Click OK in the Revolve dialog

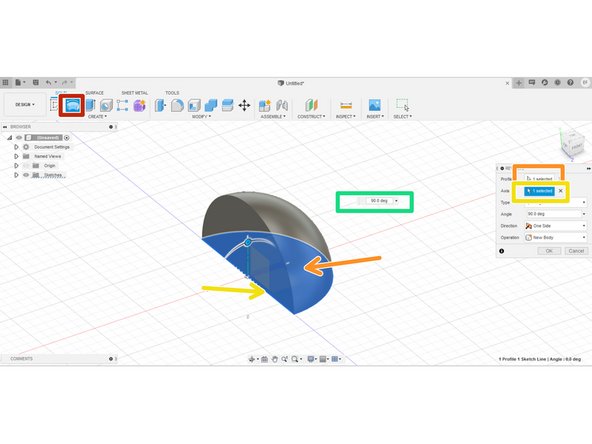point(549,251)
